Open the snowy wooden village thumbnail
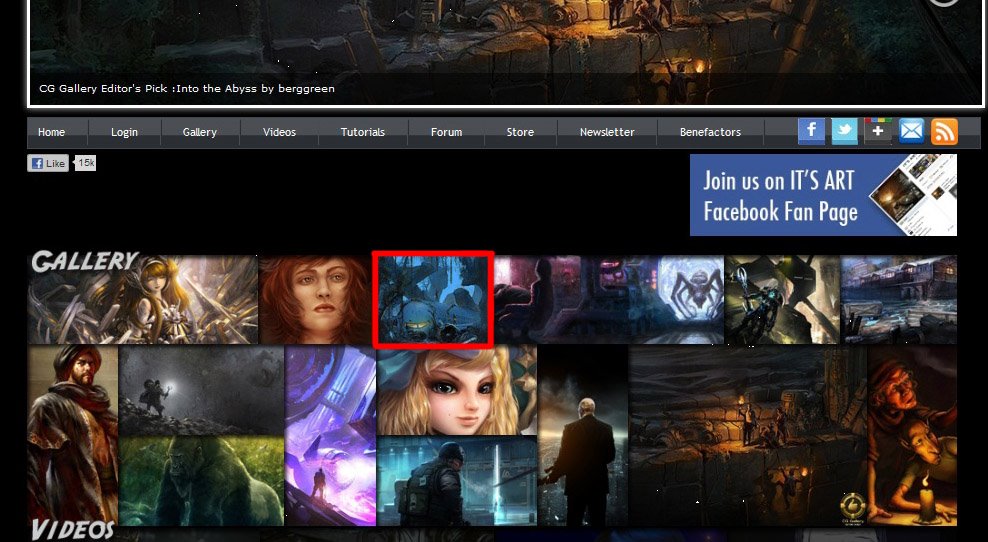The width and height of the screenshot is (988, 542). tap(899, 299)
